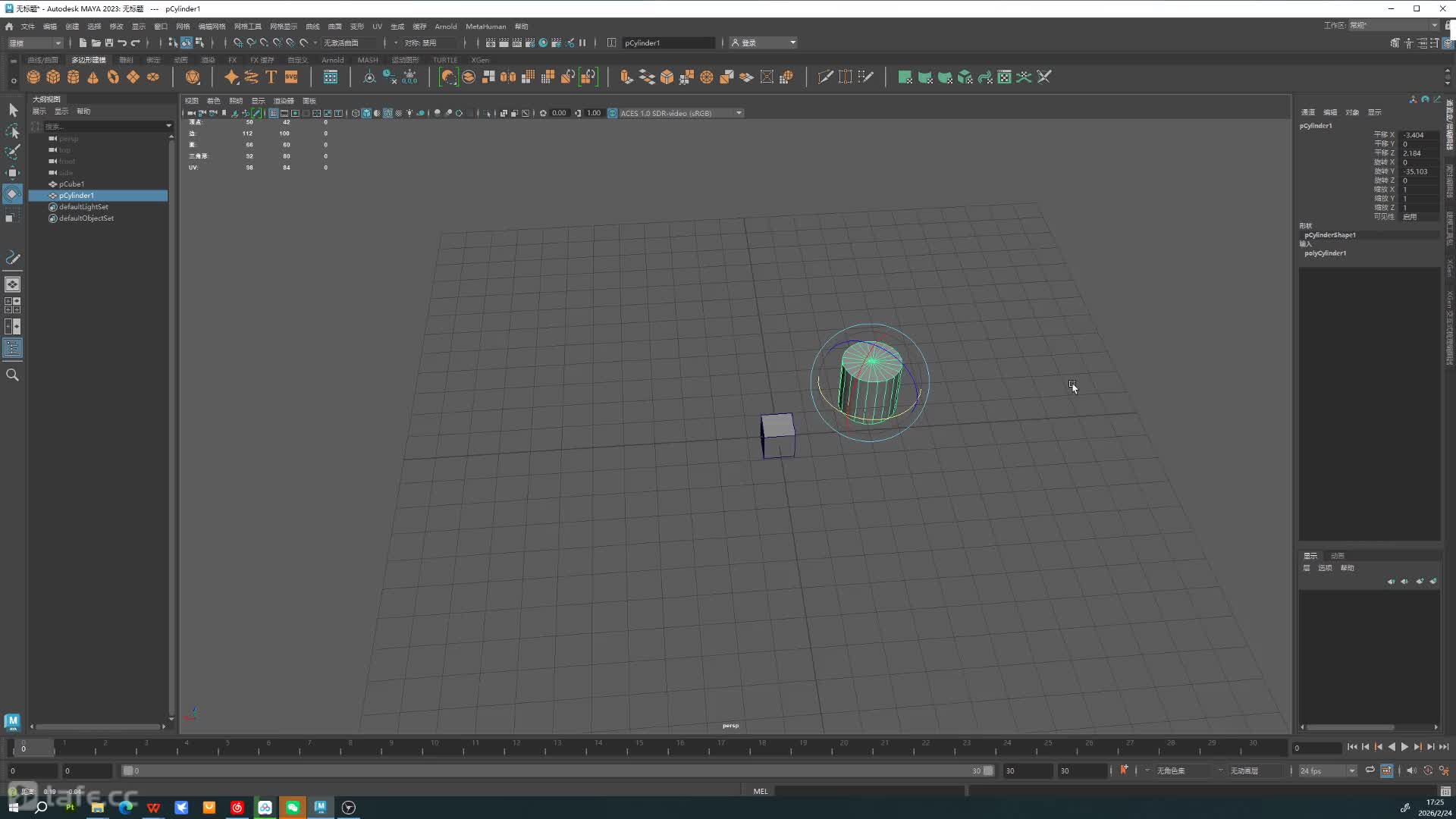Switch to the Arnold shelf tab

(332, 60)
